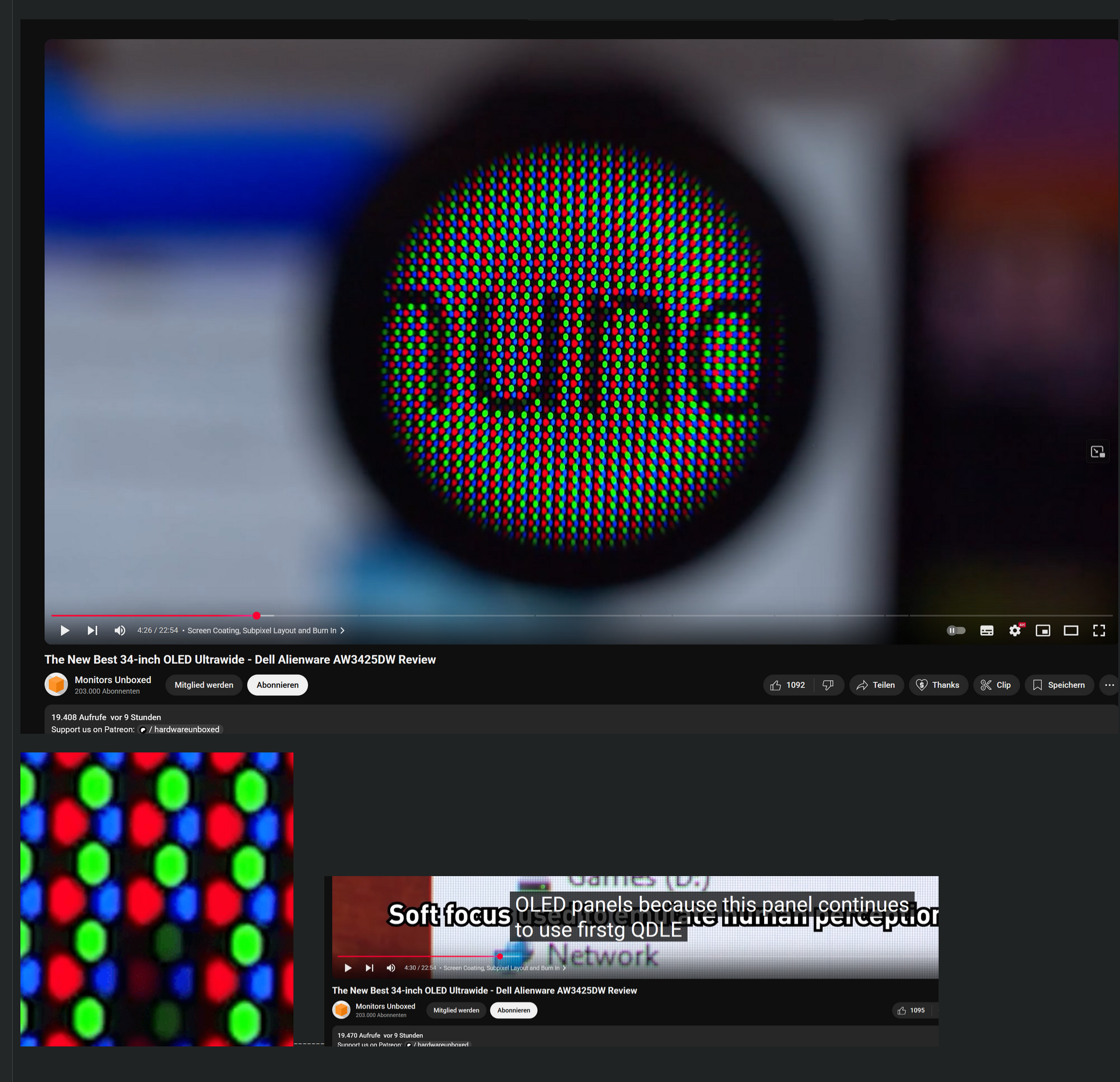Open playback settings via the gear icon
Viewport: 1120px width, 1082px height.
(x=1015, y=631)
